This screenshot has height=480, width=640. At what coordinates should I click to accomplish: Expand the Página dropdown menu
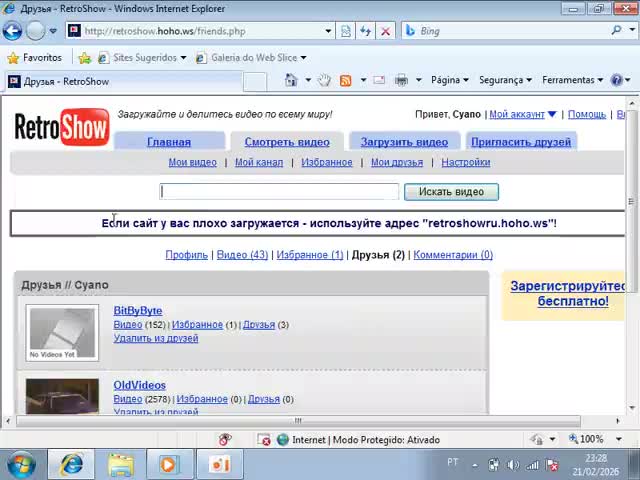[x=450, y=80]
